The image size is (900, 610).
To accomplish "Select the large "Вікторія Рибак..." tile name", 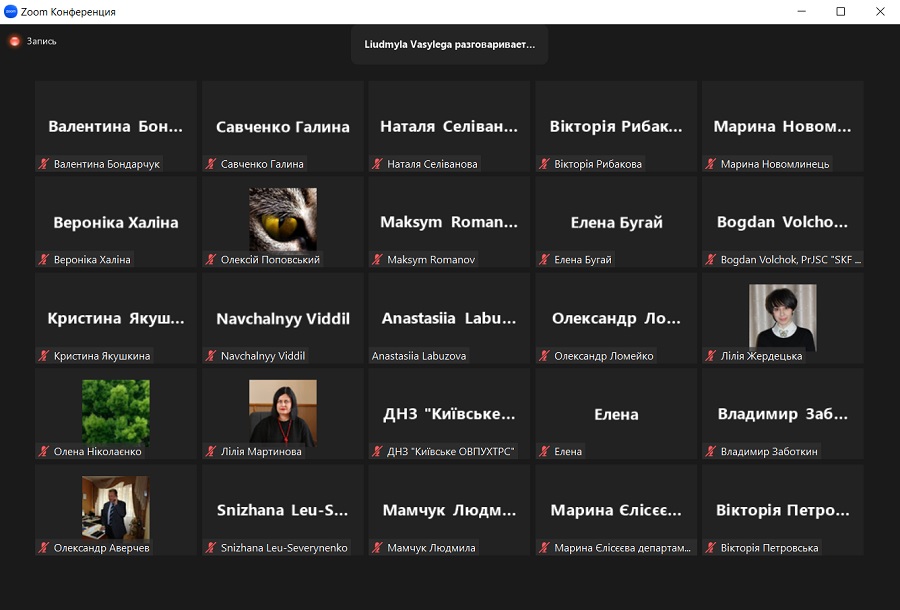I will coord(616,126).
